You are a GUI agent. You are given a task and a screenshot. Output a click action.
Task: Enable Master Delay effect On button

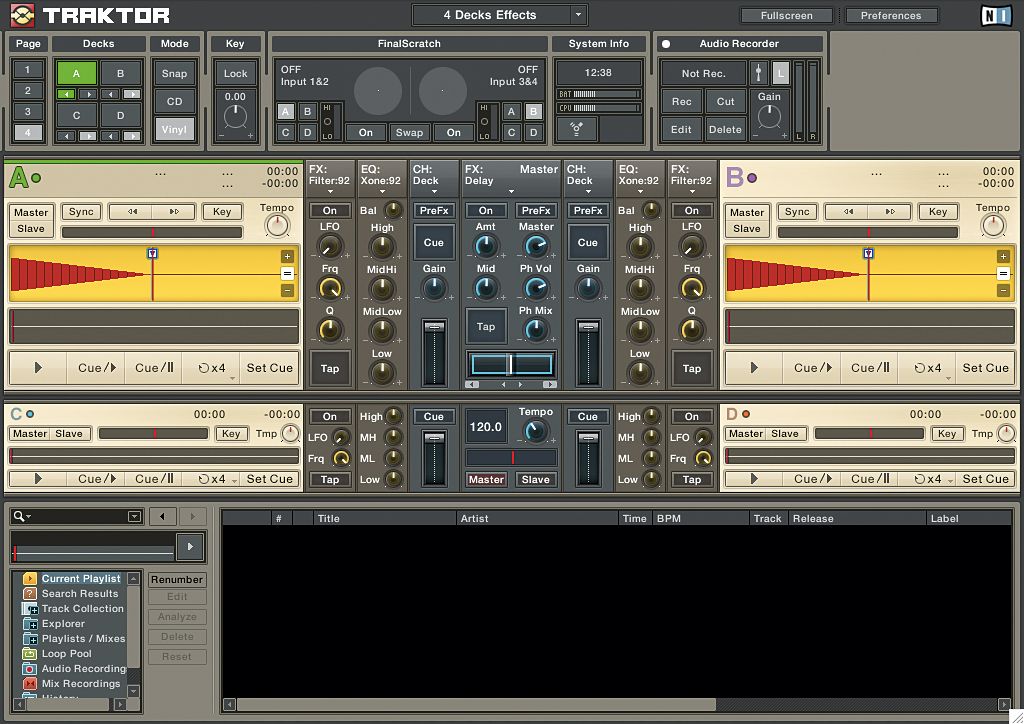click(486, 210)
